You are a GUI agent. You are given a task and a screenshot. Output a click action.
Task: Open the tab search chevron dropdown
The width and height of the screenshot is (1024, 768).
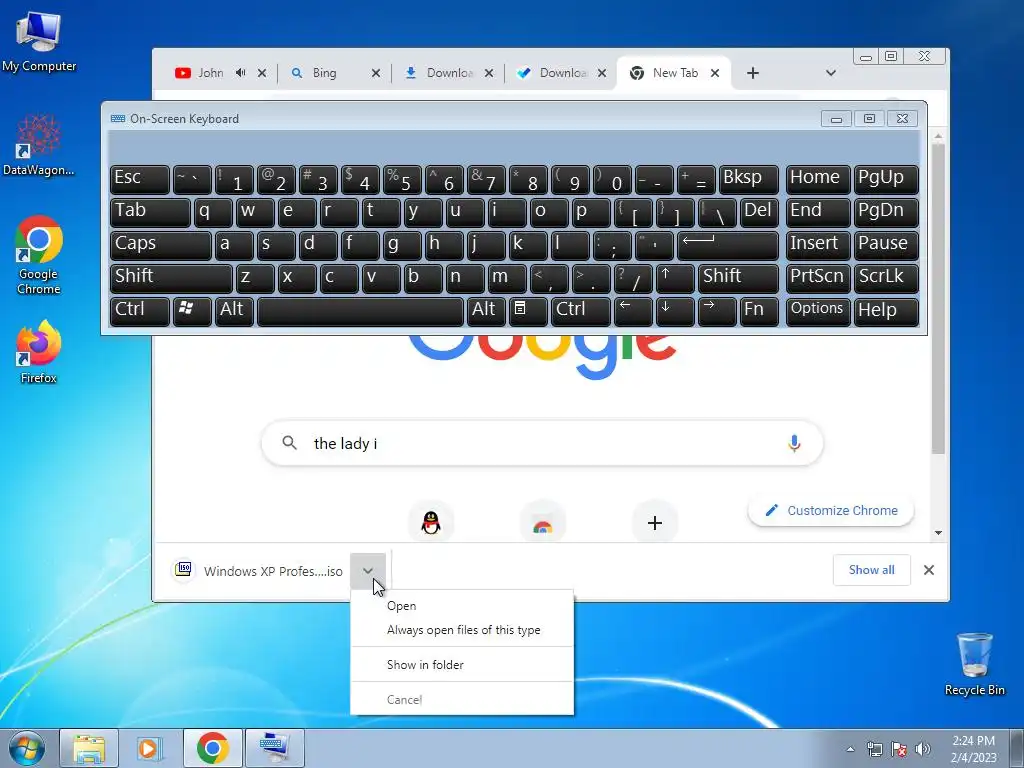(831, 72)
